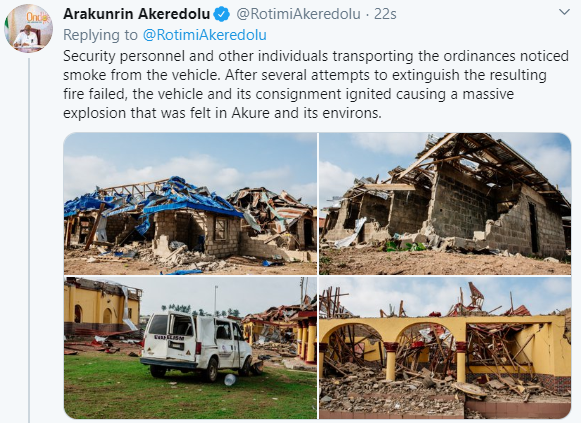View photo of collapsed block-wall building
The height and width of the screenshot is (423, 581).
(445, 204)
